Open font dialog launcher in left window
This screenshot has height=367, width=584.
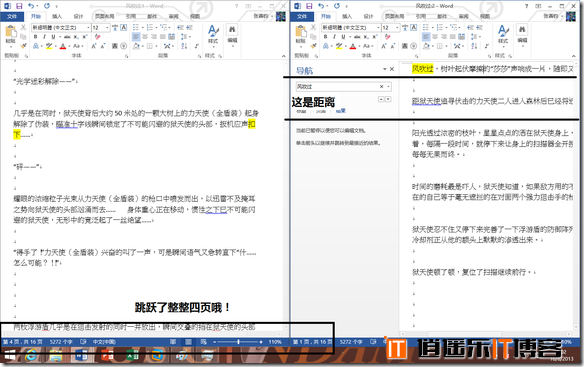coord(127,56)
